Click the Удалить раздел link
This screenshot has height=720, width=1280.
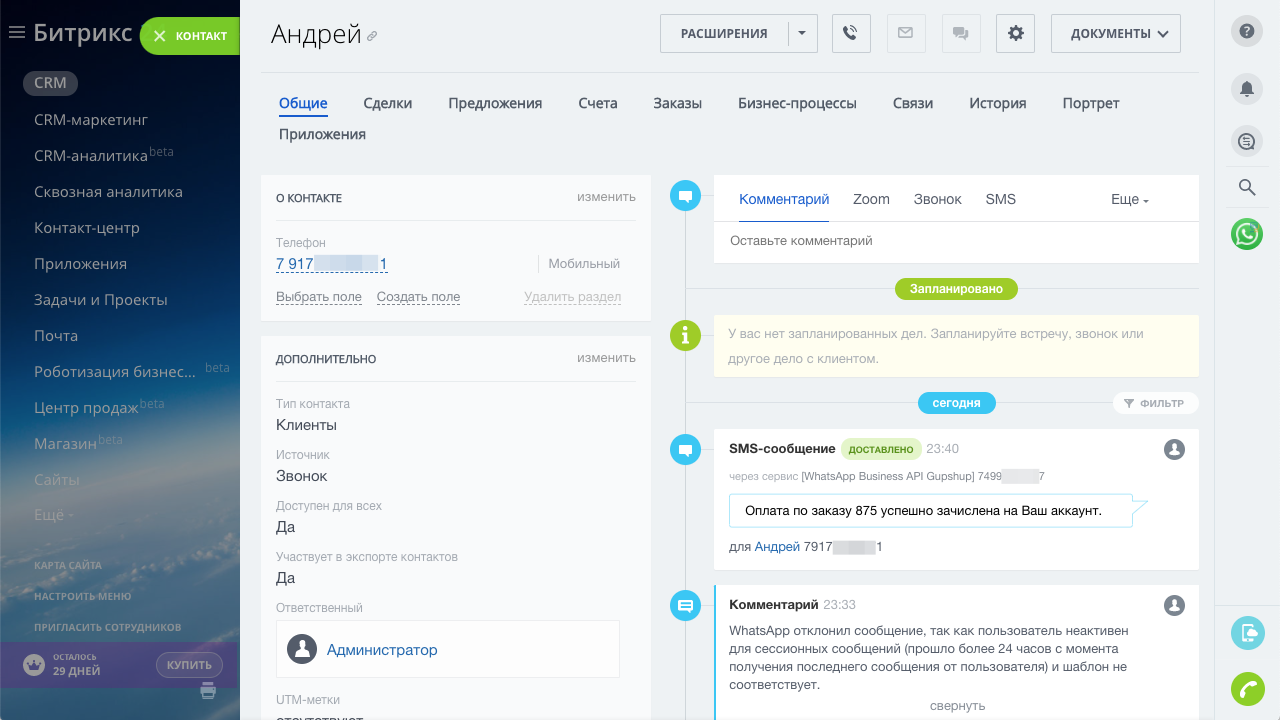coord(572,297)
